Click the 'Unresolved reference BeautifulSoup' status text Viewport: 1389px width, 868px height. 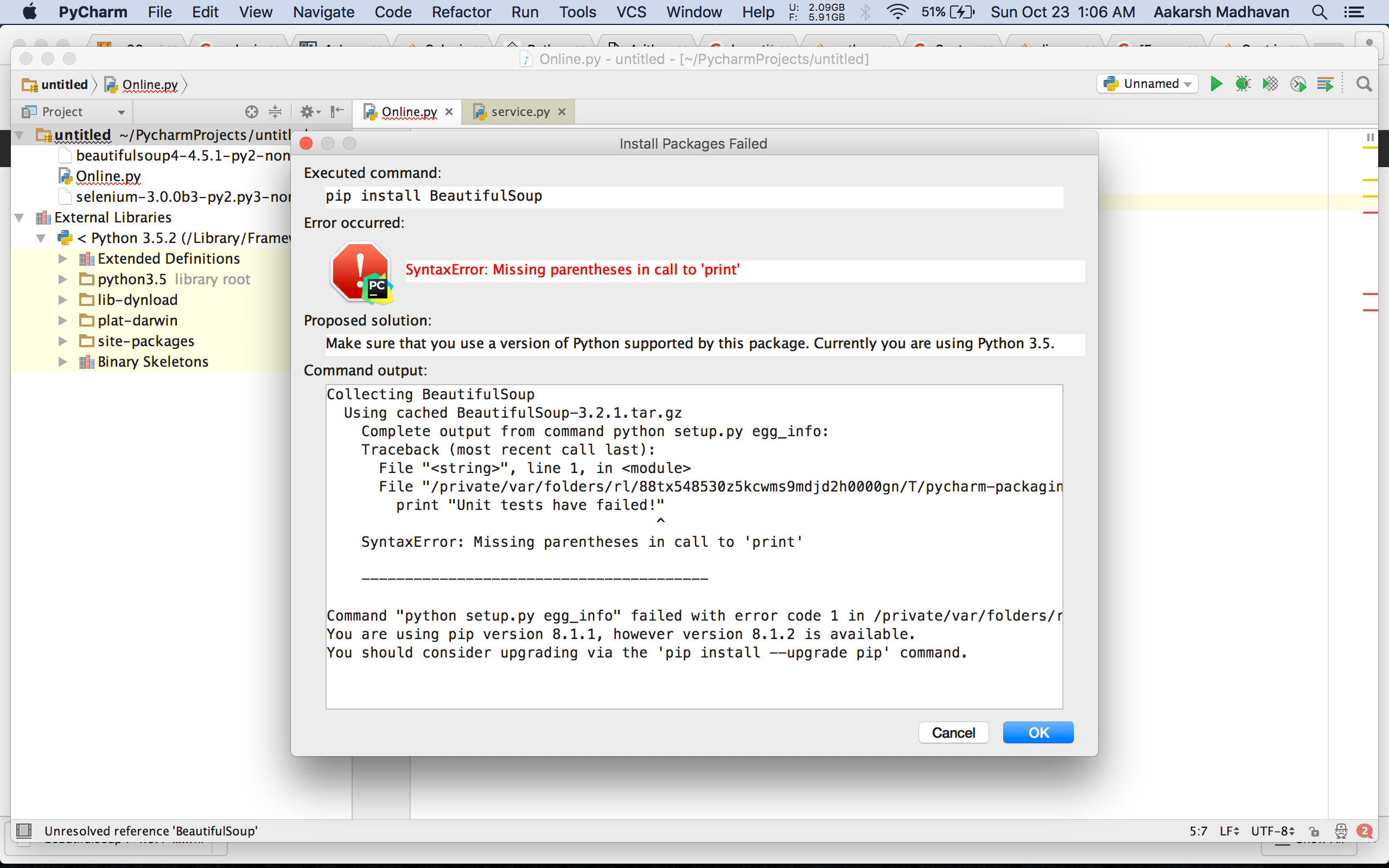pos(151,831)
